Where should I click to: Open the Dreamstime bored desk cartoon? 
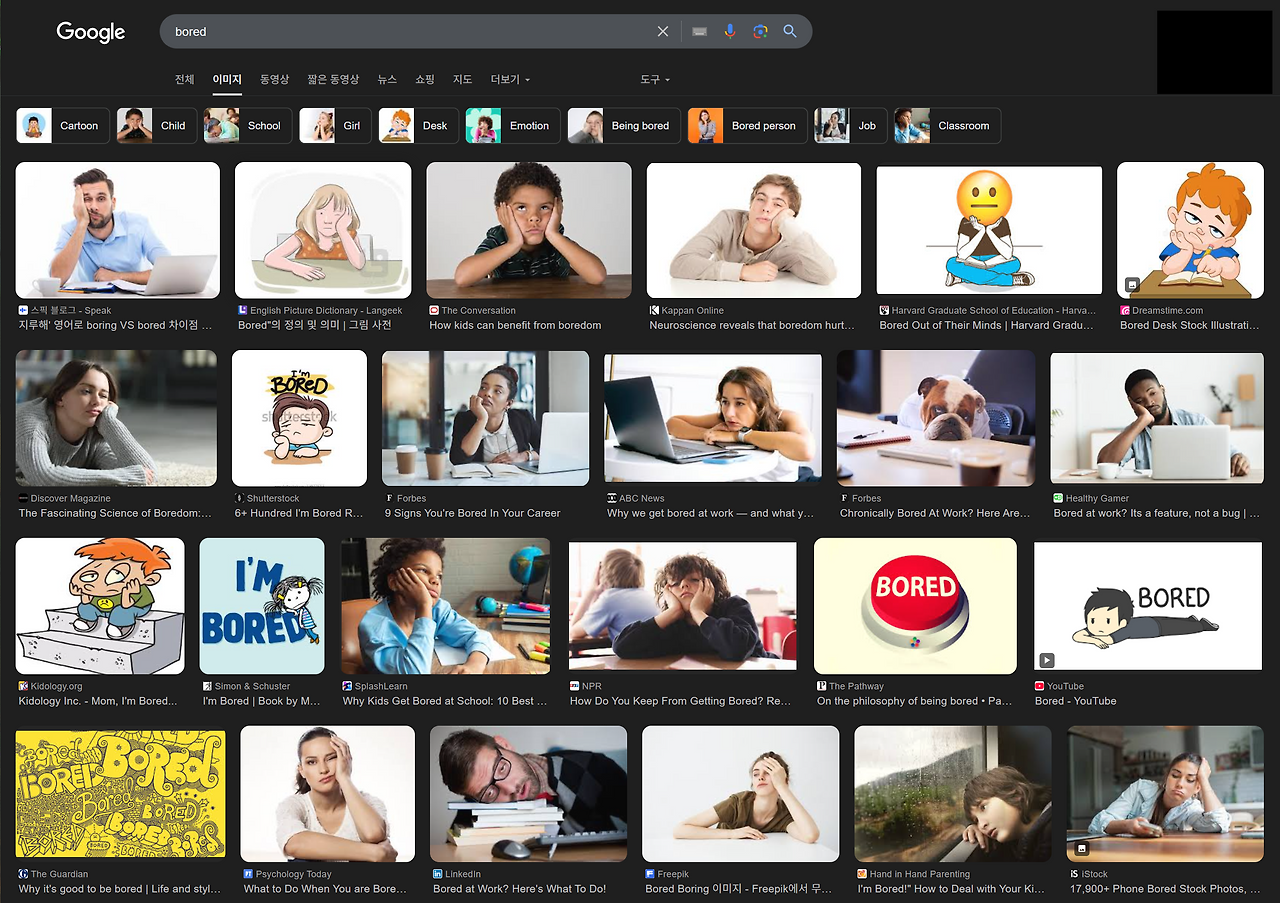click(1190, 230)
